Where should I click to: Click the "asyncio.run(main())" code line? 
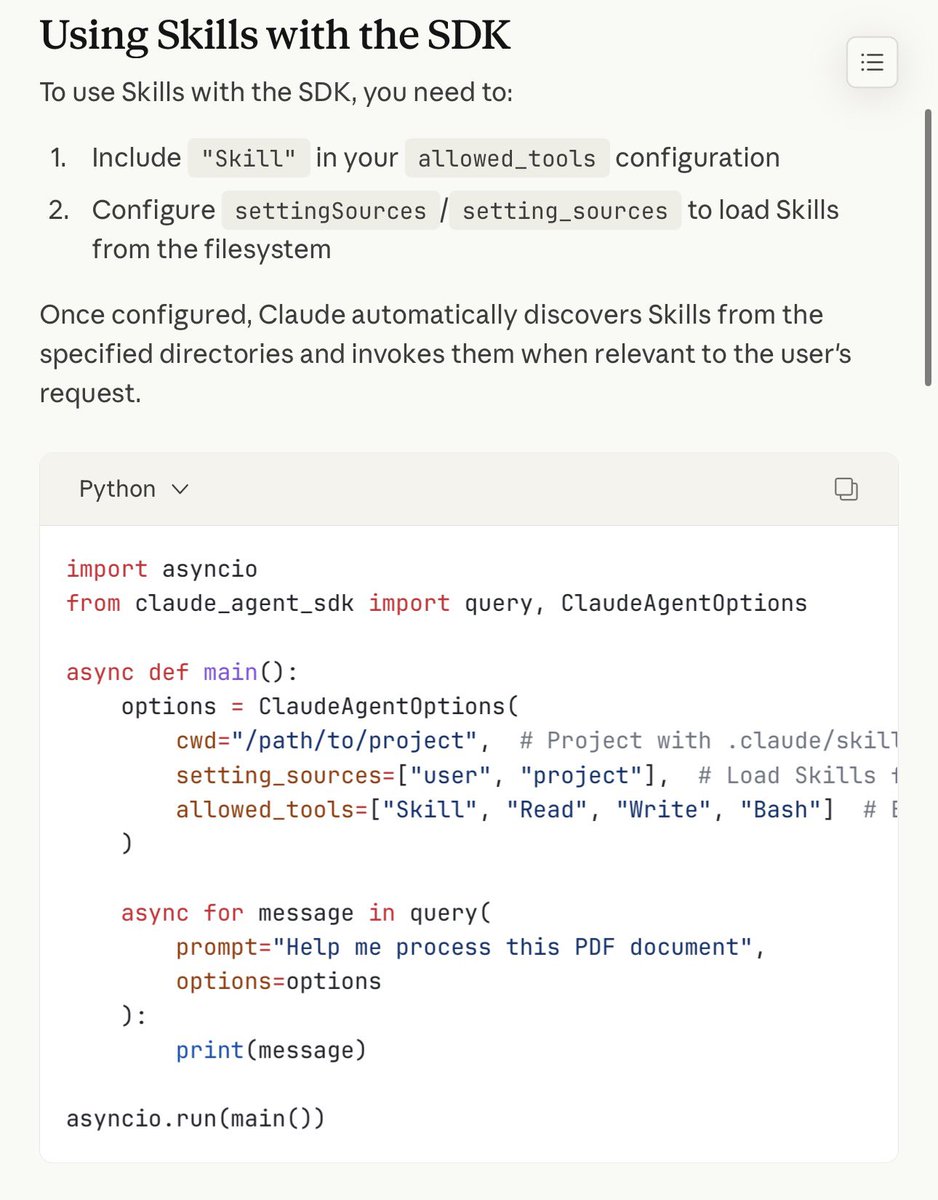pos(196,1118)
